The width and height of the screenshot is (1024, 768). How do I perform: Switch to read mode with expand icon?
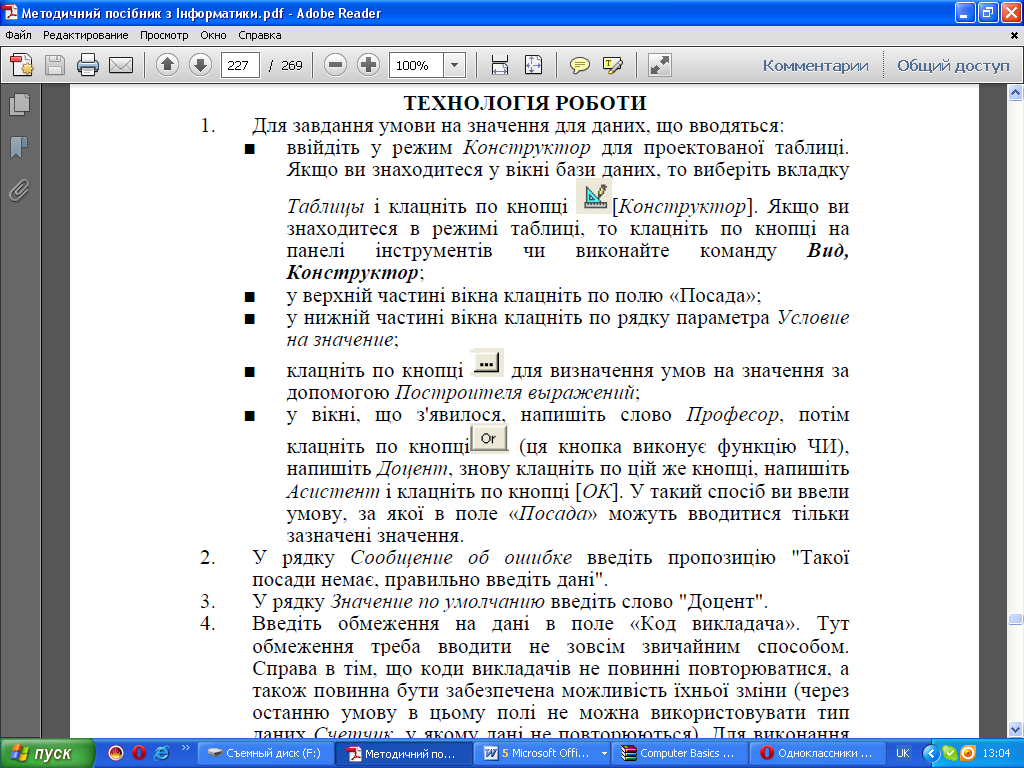pos(660,65)
